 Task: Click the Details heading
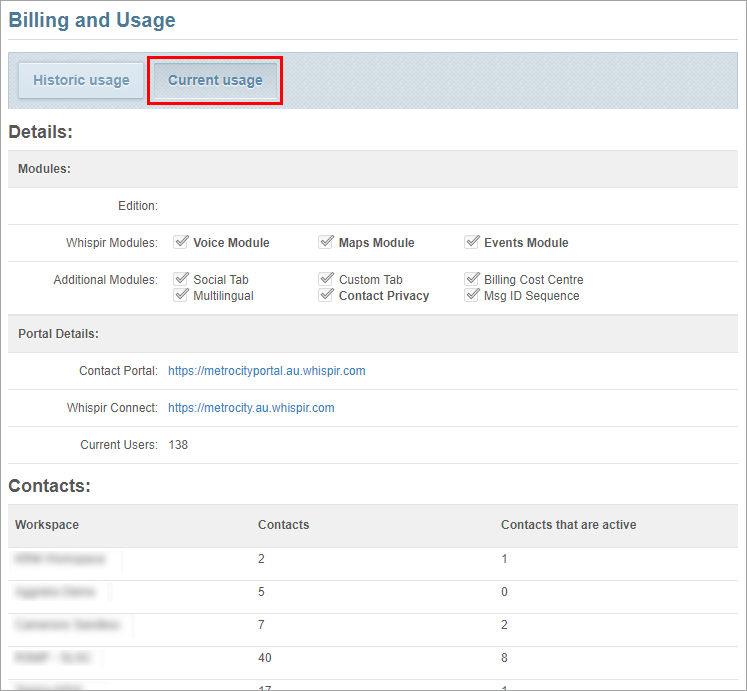[40, 132]
